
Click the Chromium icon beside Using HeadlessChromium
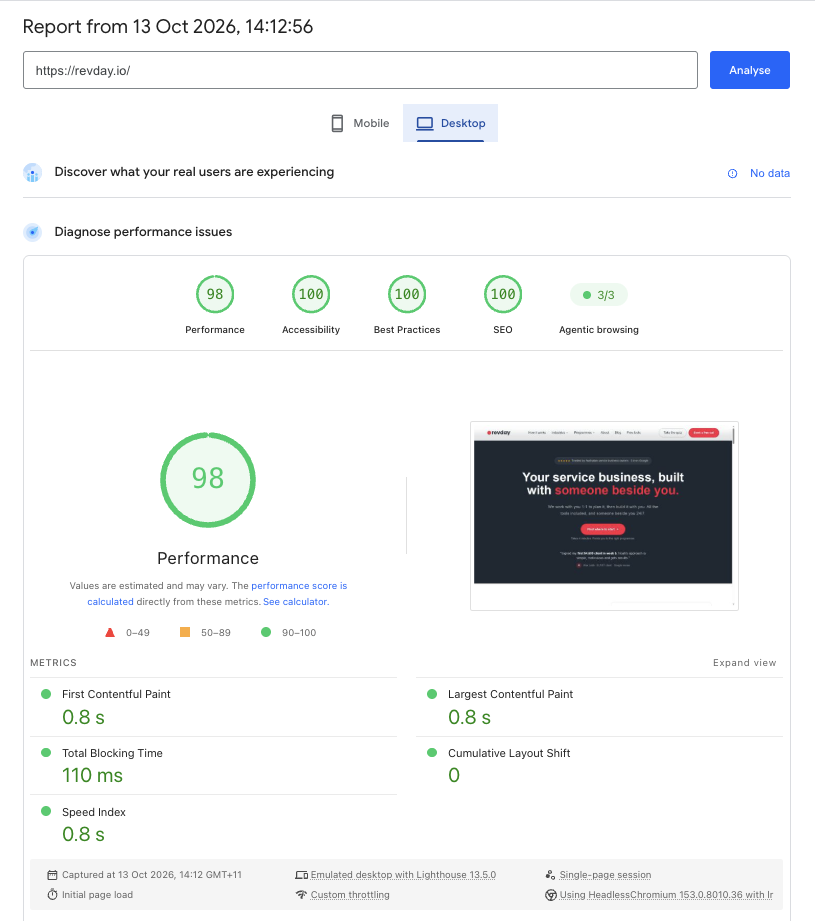[551, 895]
